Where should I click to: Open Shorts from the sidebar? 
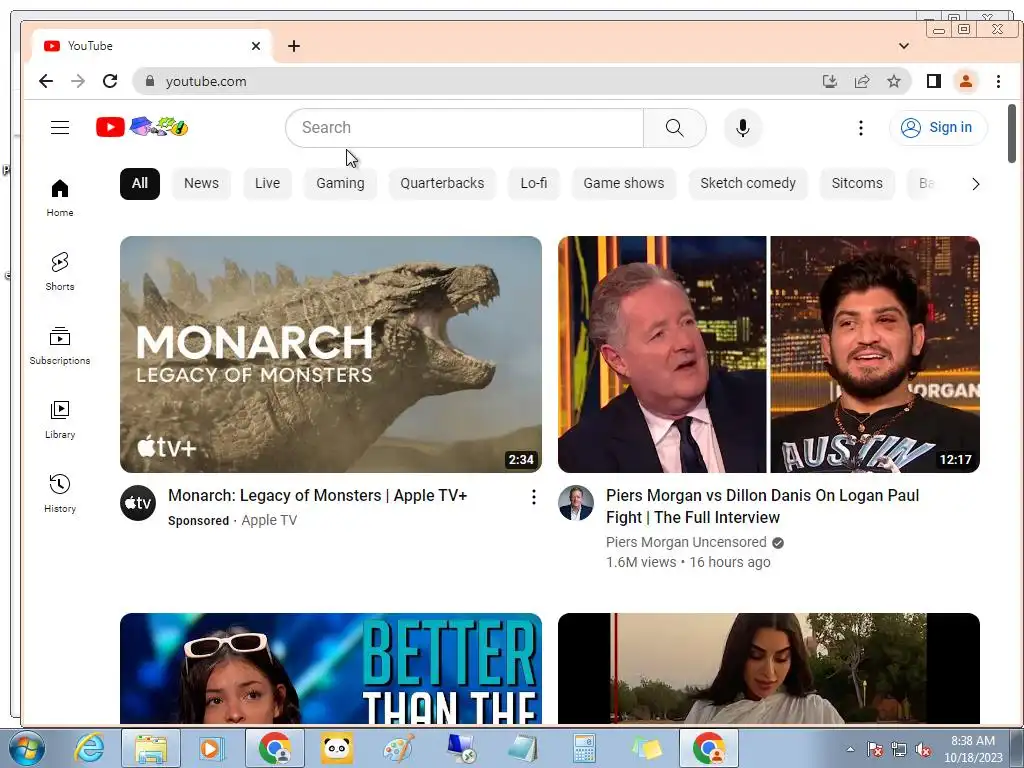60,272
